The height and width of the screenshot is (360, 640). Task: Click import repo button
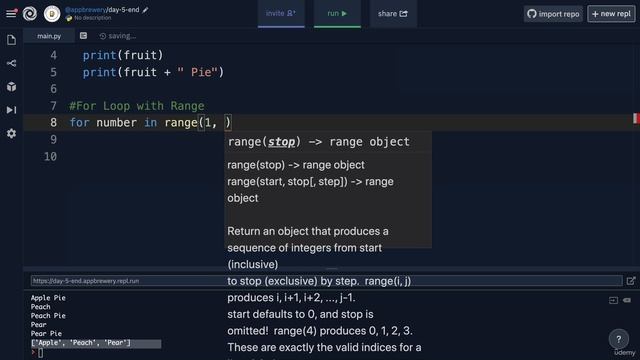553,14
